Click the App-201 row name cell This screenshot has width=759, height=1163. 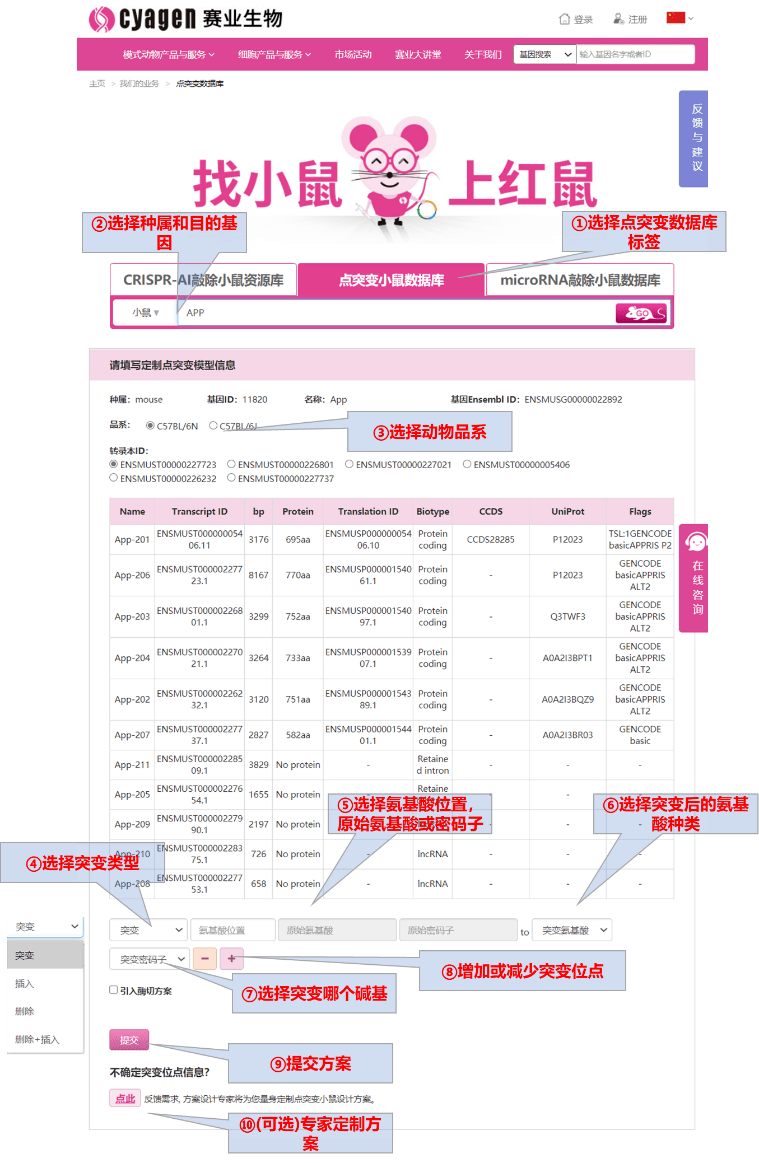point(132,539)
